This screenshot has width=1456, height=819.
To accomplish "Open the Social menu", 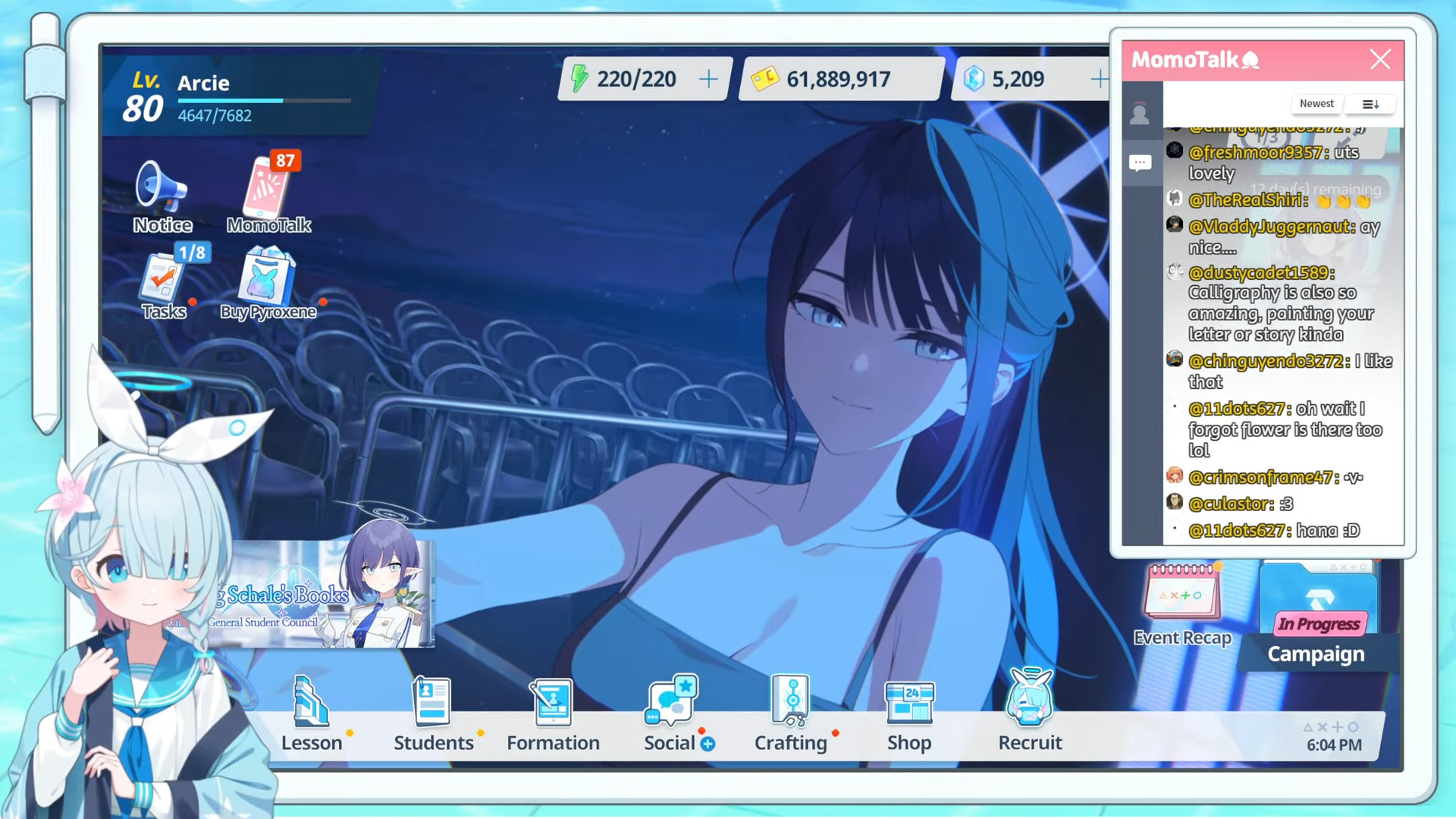I will point(670,714).
